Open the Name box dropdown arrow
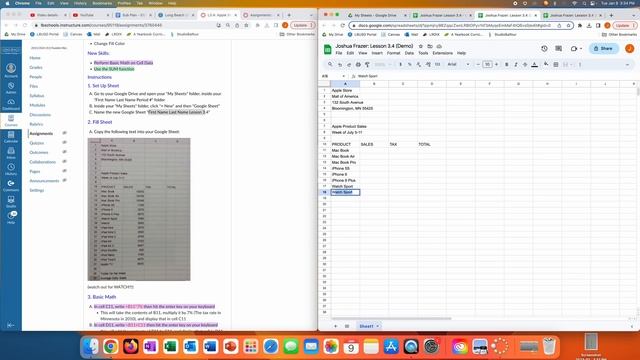 tap(343, 76)
